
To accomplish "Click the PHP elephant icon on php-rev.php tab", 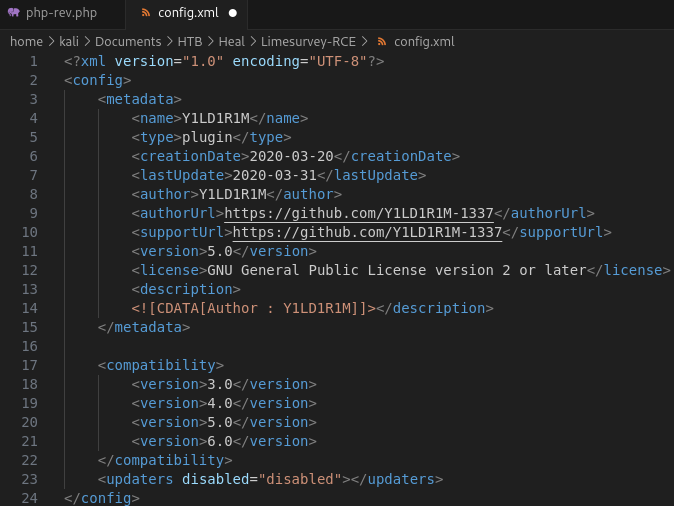I will [x=14, y=13].
